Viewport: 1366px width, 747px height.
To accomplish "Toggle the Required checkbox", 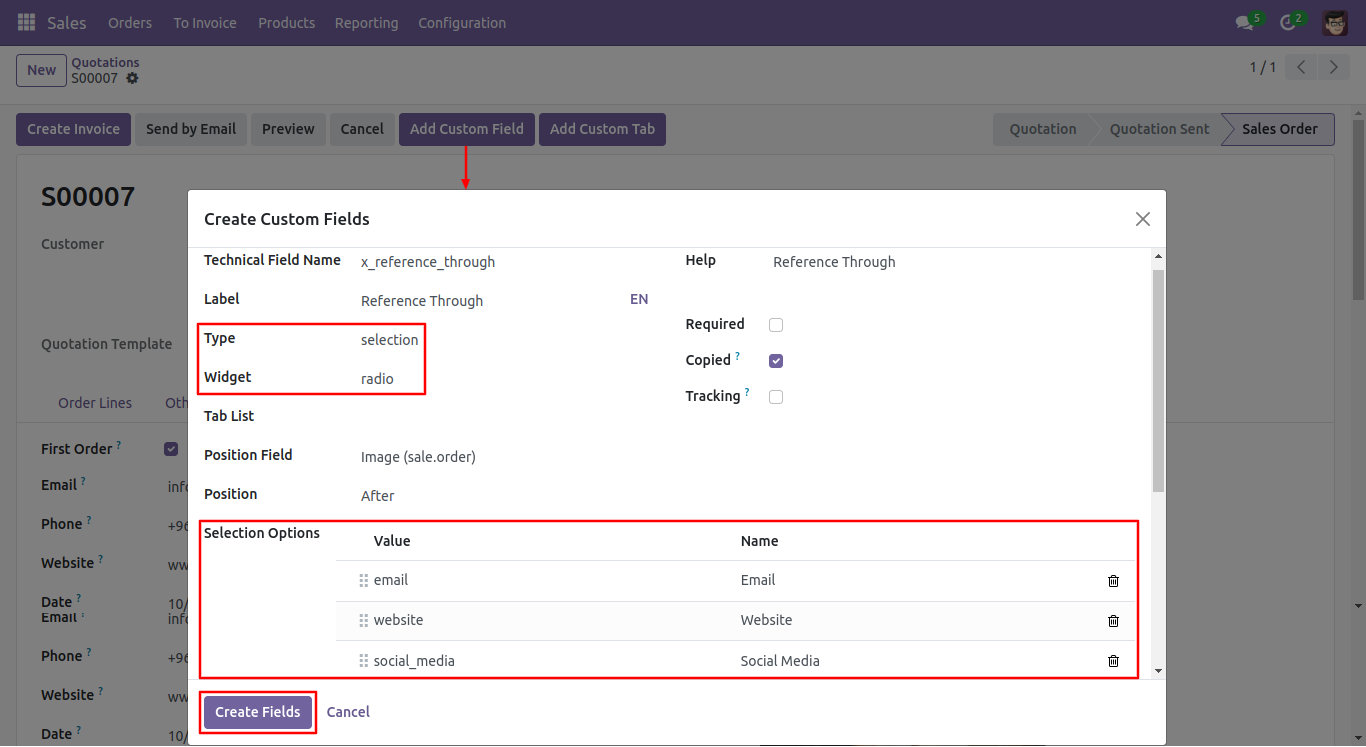I will [776, 325].
